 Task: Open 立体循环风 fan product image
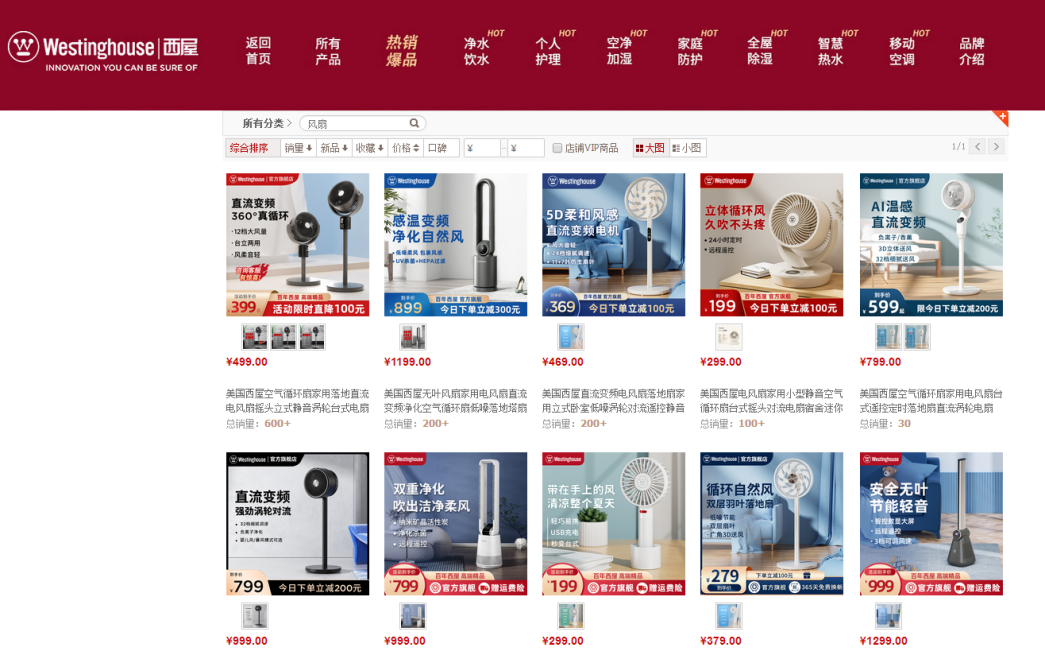click(771, 245)
